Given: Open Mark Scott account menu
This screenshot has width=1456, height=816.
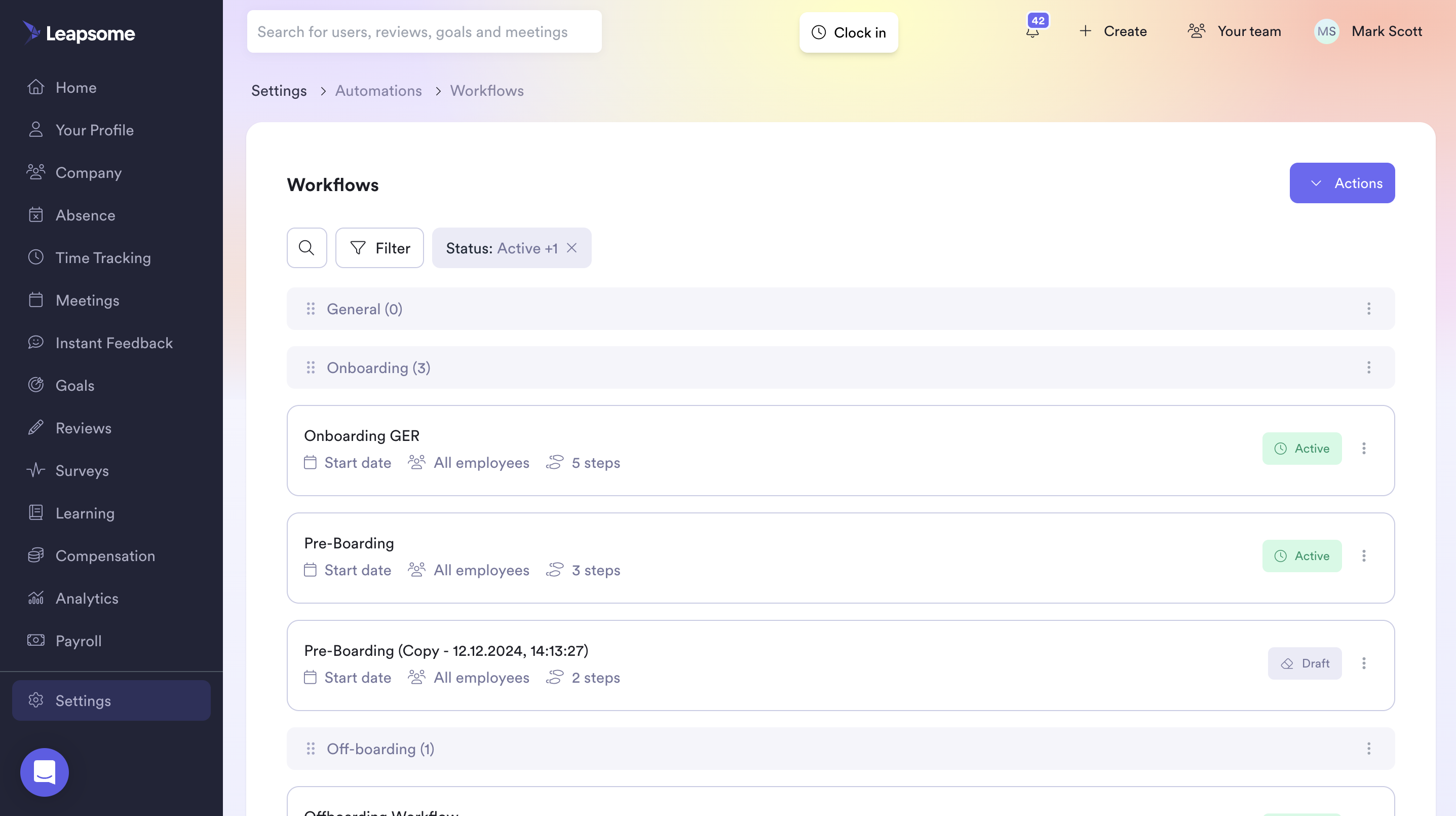Looking at the screenshot, I should [1387, 31].
